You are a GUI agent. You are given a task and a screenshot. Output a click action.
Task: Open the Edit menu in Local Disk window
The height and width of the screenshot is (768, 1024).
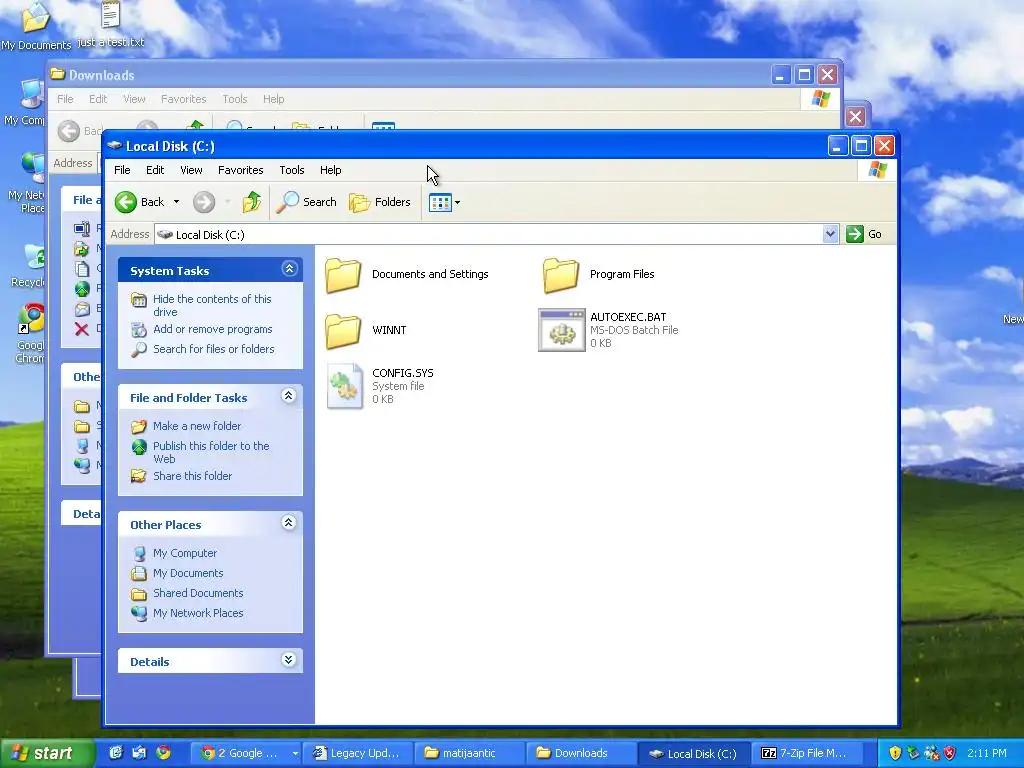[x=155, y=170]
